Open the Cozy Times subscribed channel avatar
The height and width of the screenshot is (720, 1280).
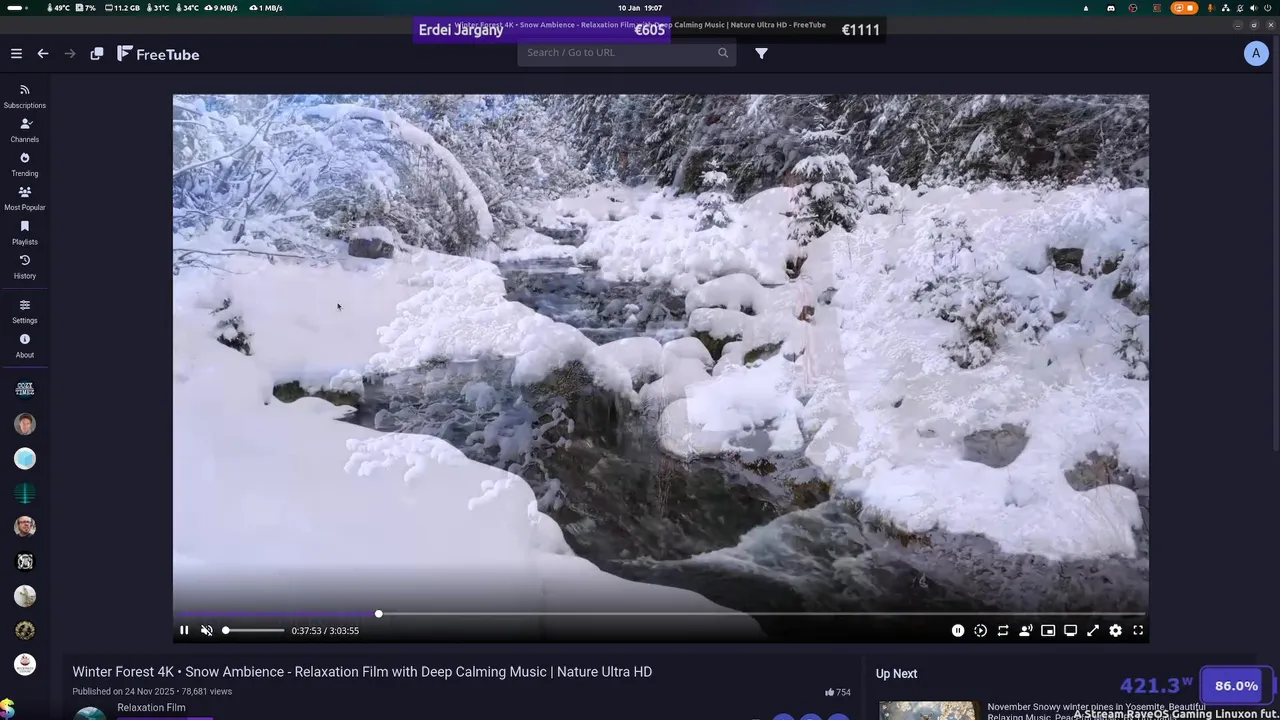[25, 389]
